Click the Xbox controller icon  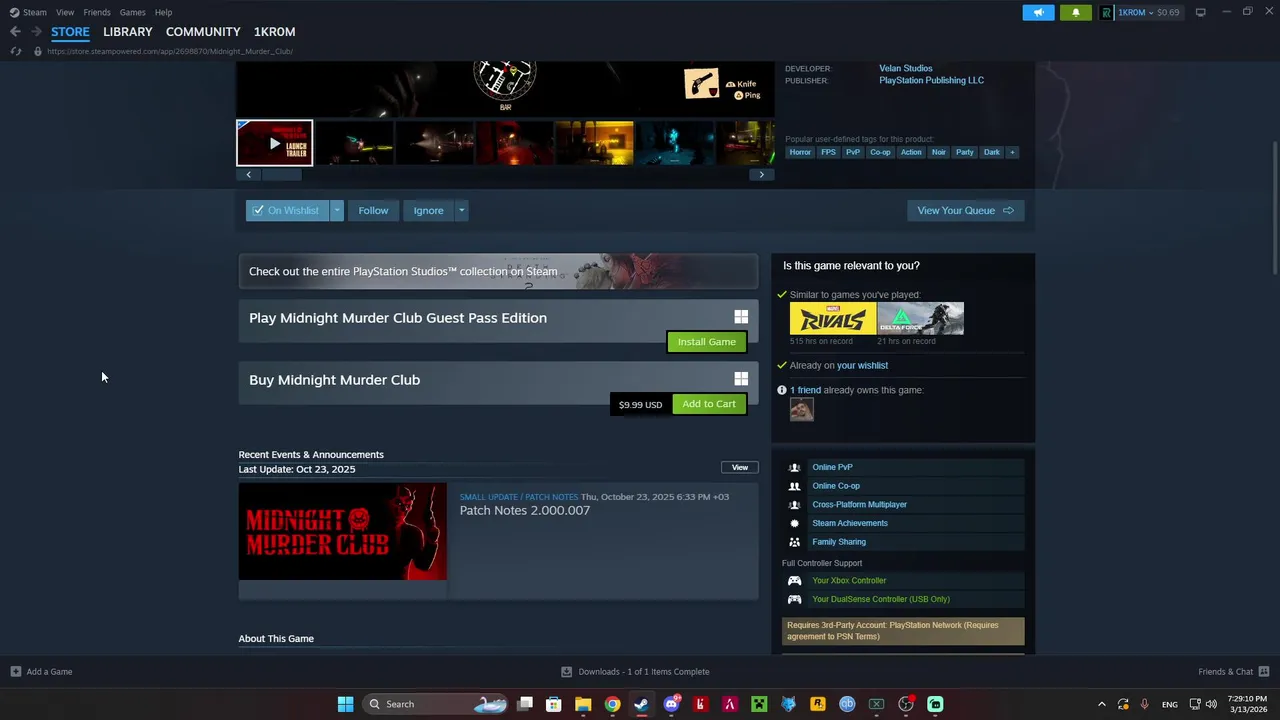794,580
